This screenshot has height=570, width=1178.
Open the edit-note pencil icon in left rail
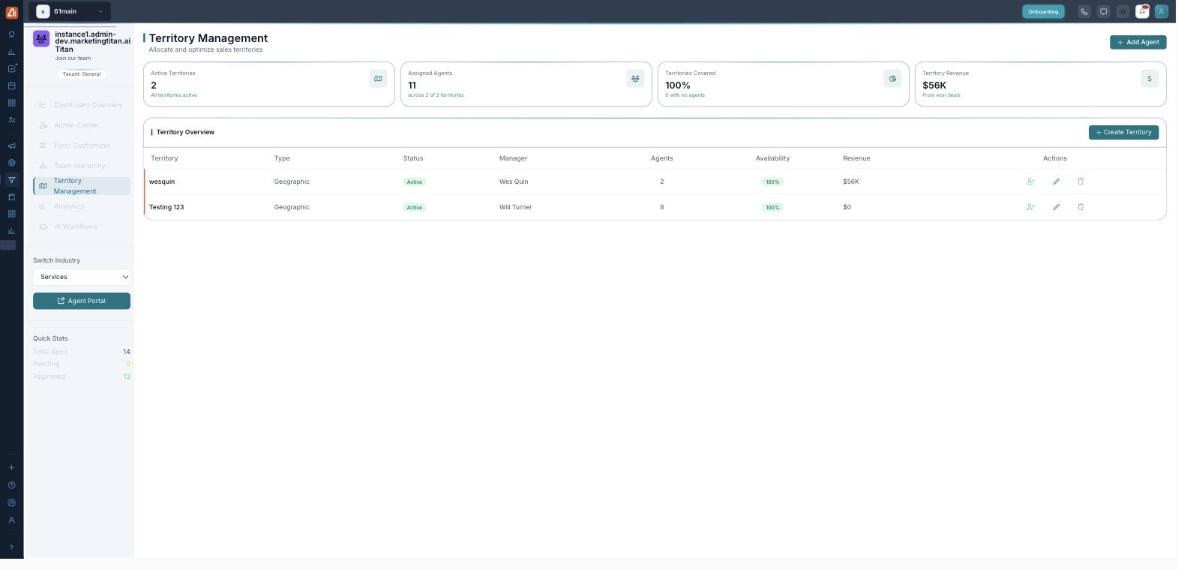(x=11, y=68)
